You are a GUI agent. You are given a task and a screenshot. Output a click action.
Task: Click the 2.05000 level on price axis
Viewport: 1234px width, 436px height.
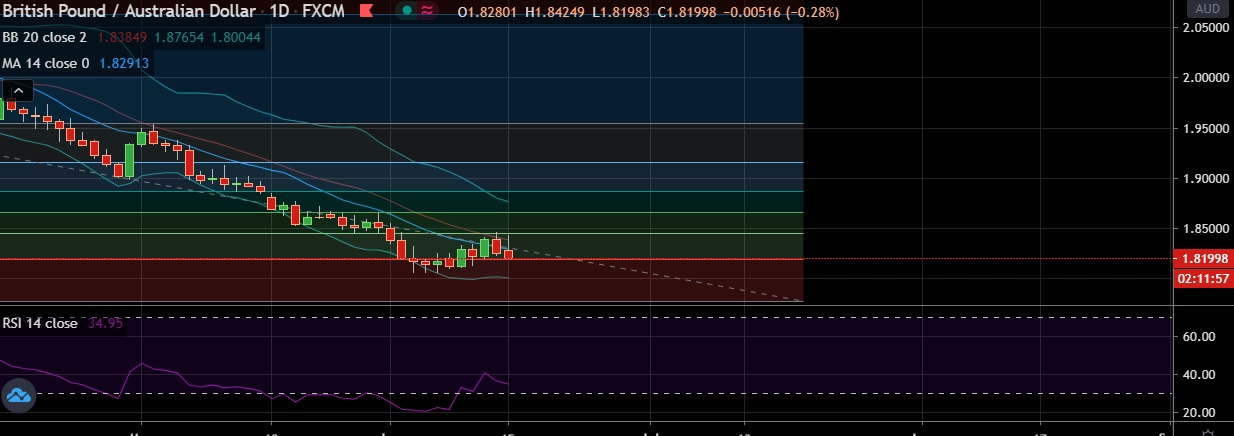pos(1204,28)
